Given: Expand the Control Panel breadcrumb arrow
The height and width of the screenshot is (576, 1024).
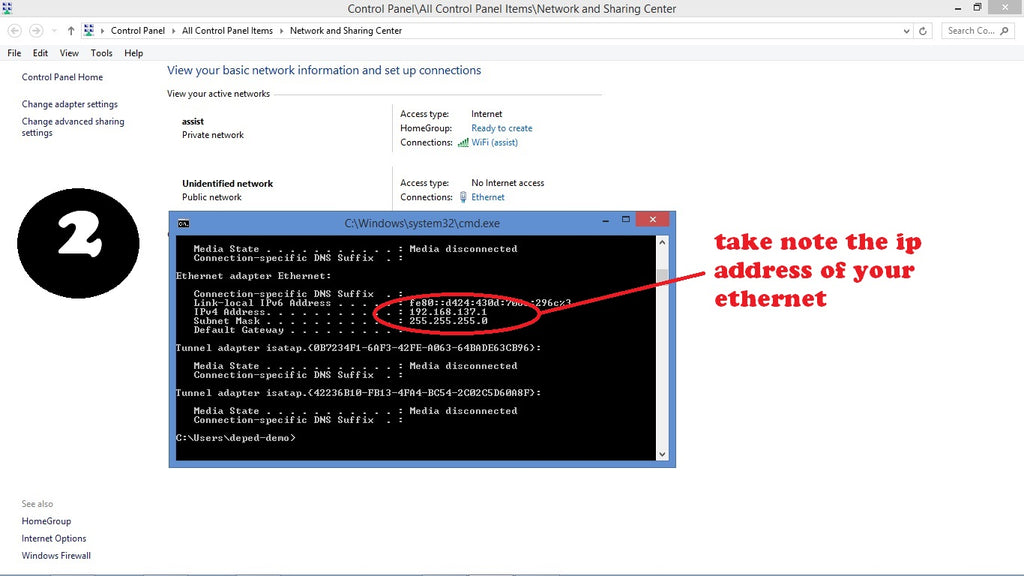Looking at the screenshot, I should tap(176, 31).
